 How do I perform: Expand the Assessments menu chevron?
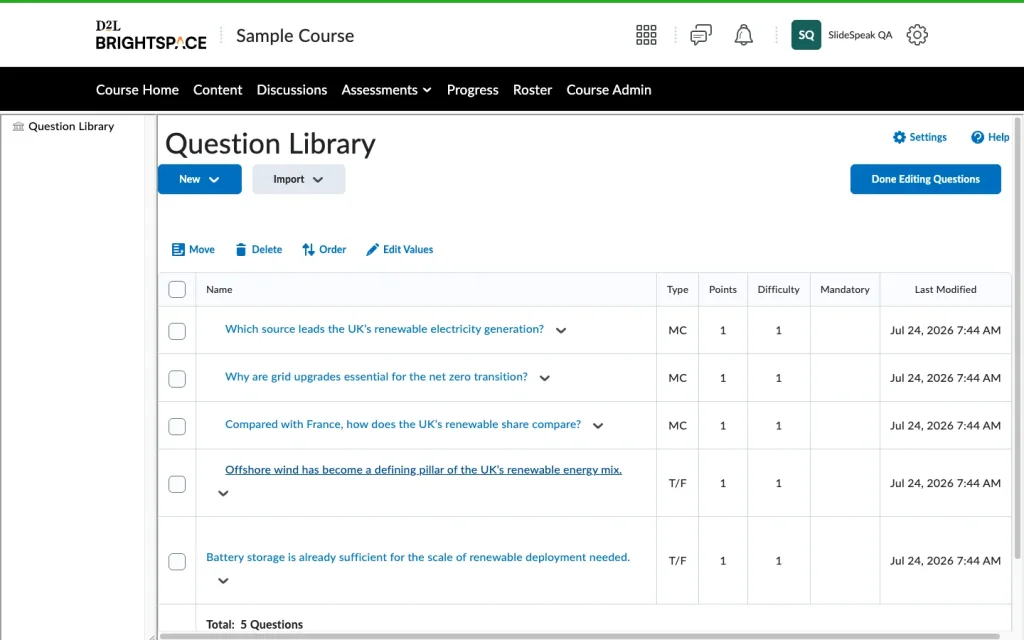pos(427,90)
